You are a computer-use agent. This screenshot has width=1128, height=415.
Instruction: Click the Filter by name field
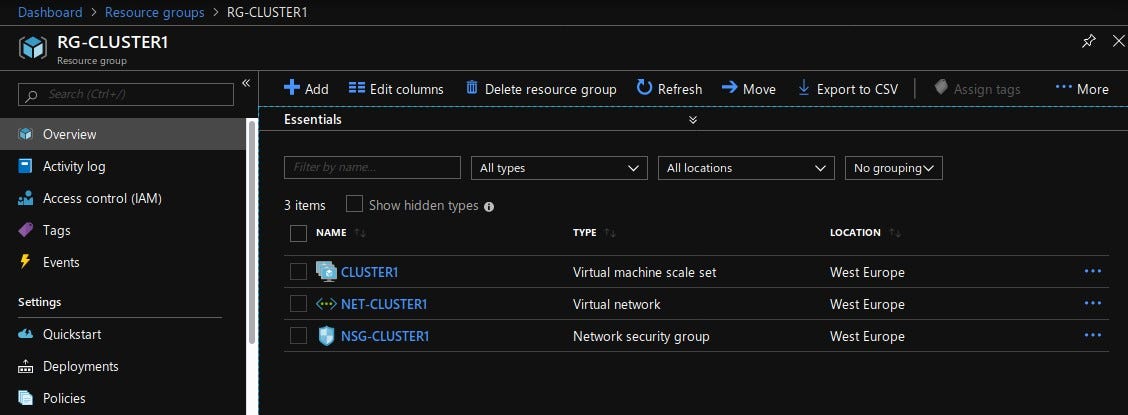pos(372,168)
